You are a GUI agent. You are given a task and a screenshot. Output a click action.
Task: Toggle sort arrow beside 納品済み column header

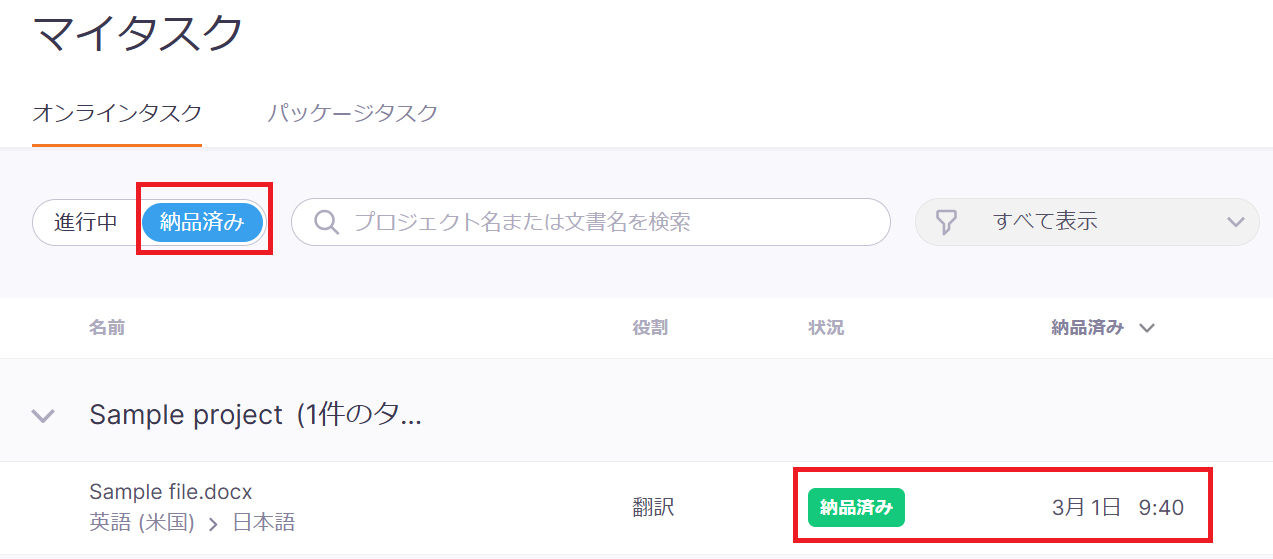coord(1147,328)
